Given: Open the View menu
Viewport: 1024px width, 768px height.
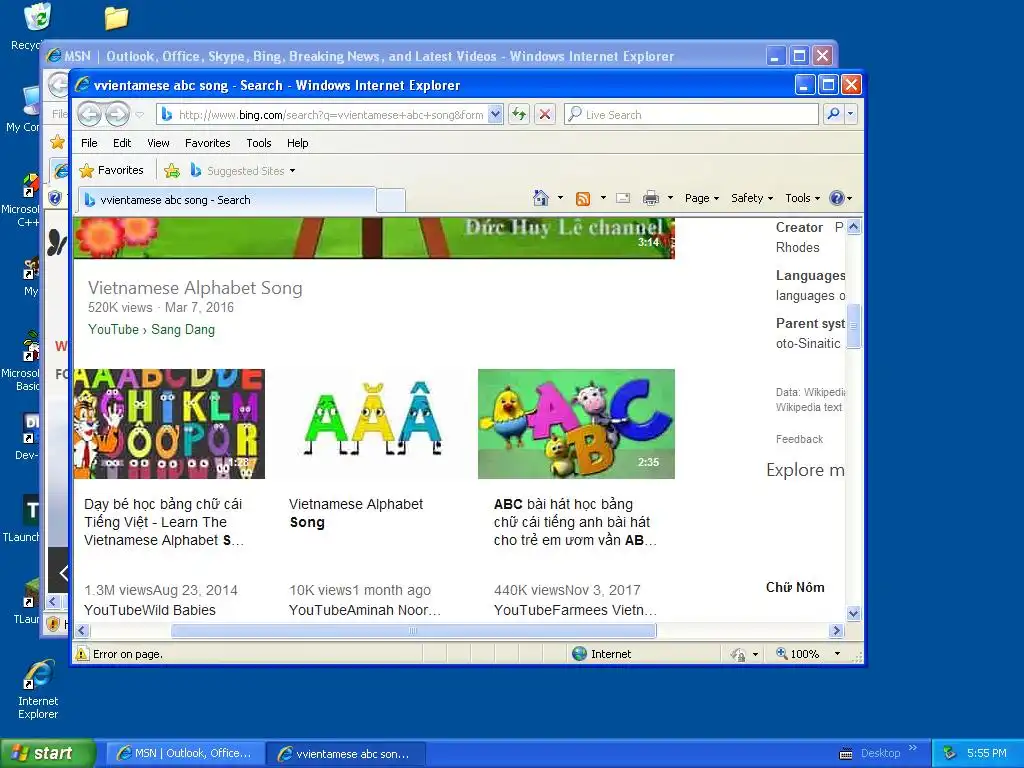Looking at the screenshot, I should point(158,143).
